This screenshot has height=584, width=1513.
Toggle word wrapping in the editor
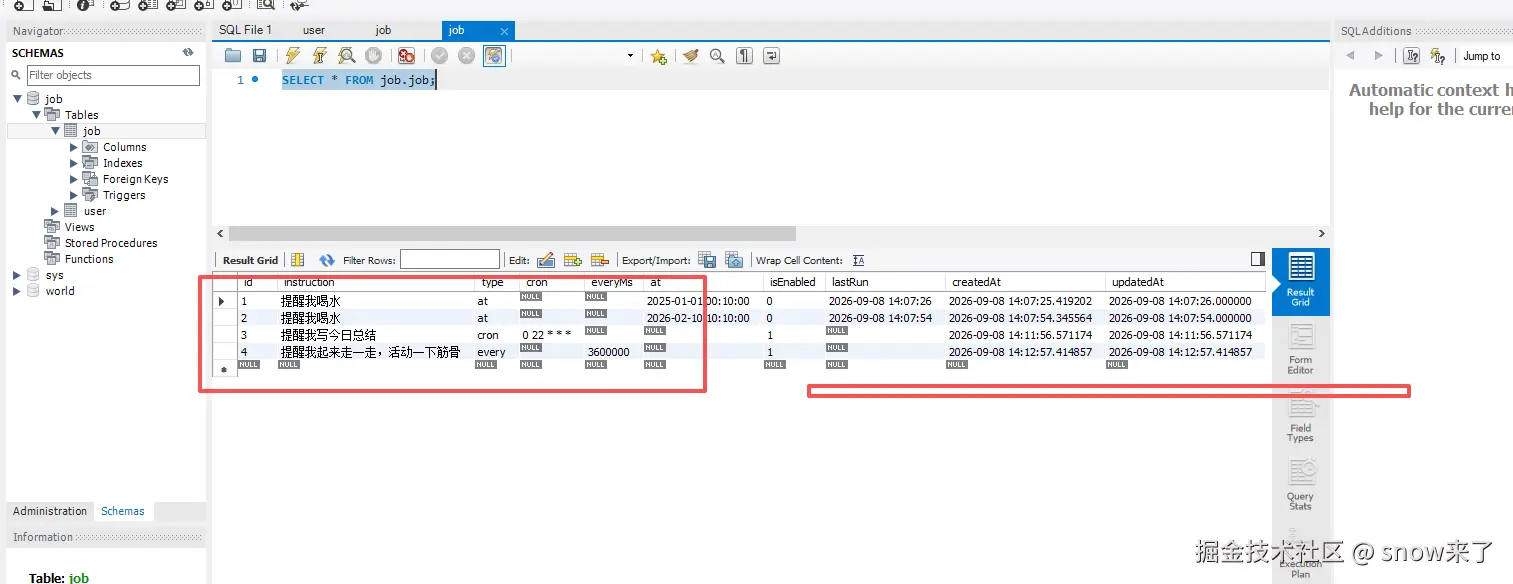[771, 56]
